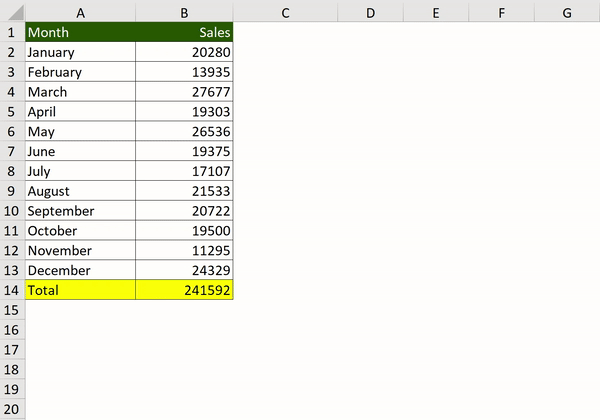Select column G header

567,13
